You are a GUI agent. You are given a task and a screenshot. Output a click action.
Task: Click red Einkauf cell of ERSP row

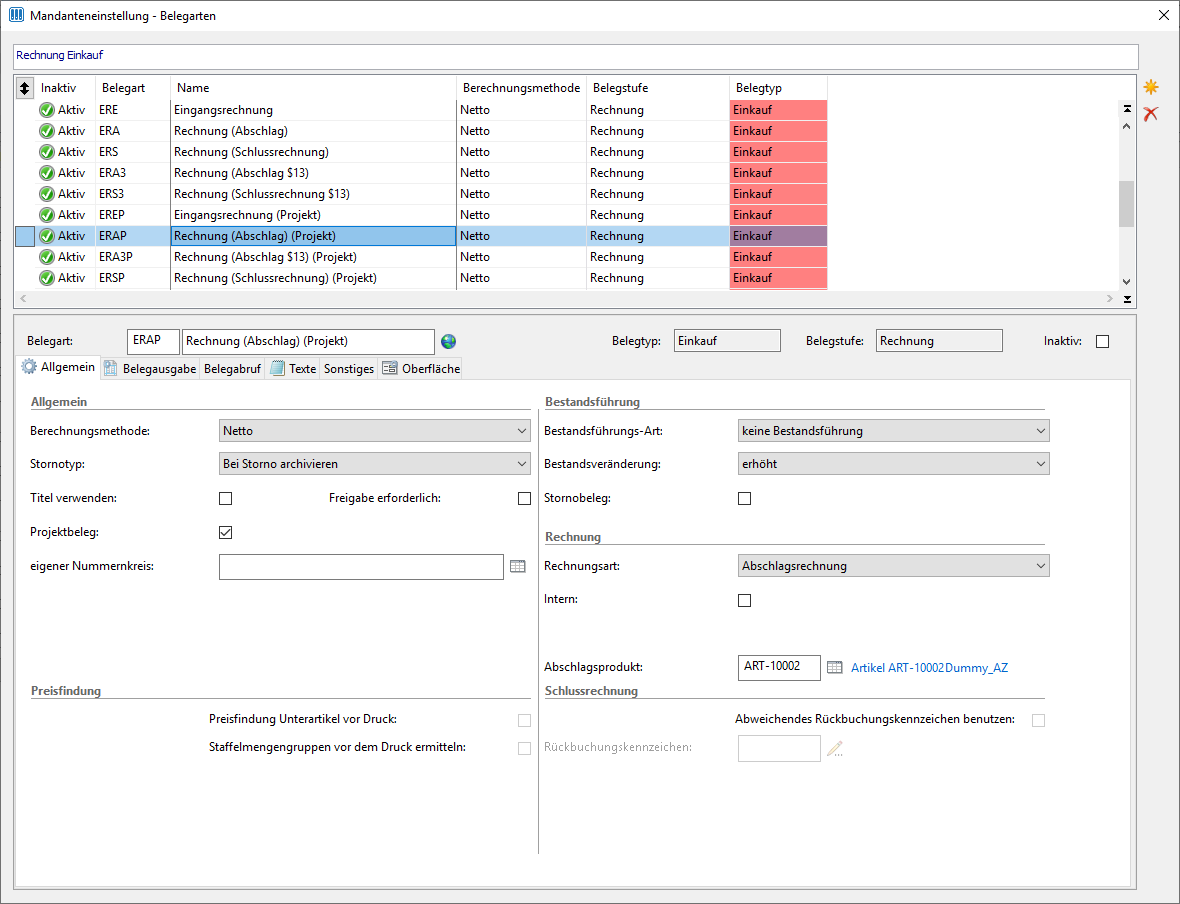pos(778,279)
